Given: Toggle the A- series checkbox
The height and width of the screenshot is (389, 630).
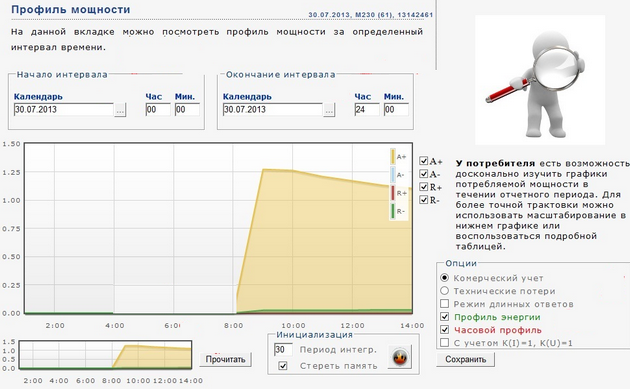Looking at the screenshot, I should (x=423, y=174).
